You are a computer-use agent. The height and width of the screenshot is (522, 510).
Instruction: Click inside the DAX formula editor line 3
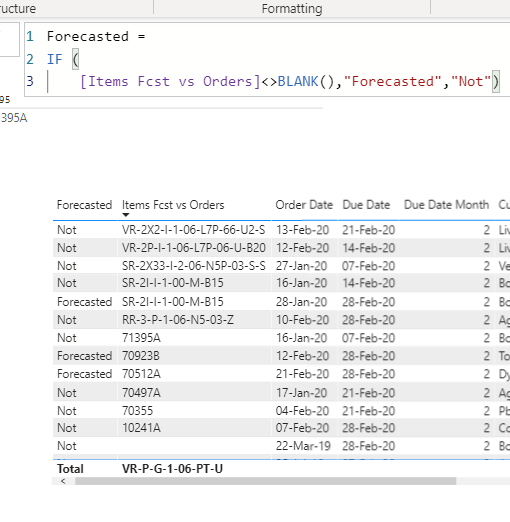click(273, 81)
